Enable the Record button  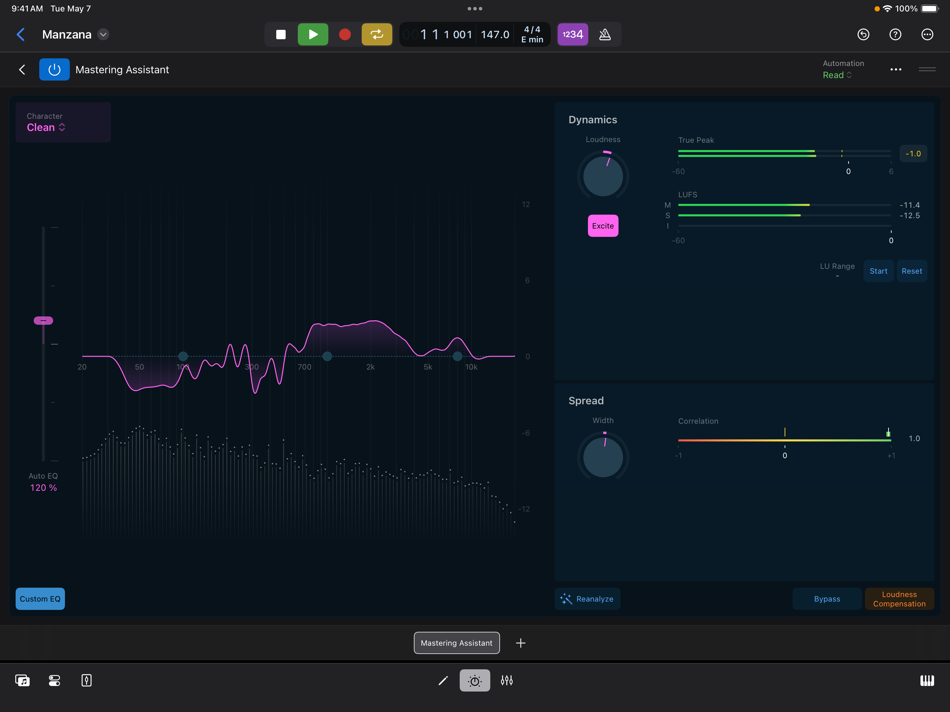(x=344, y=33)
